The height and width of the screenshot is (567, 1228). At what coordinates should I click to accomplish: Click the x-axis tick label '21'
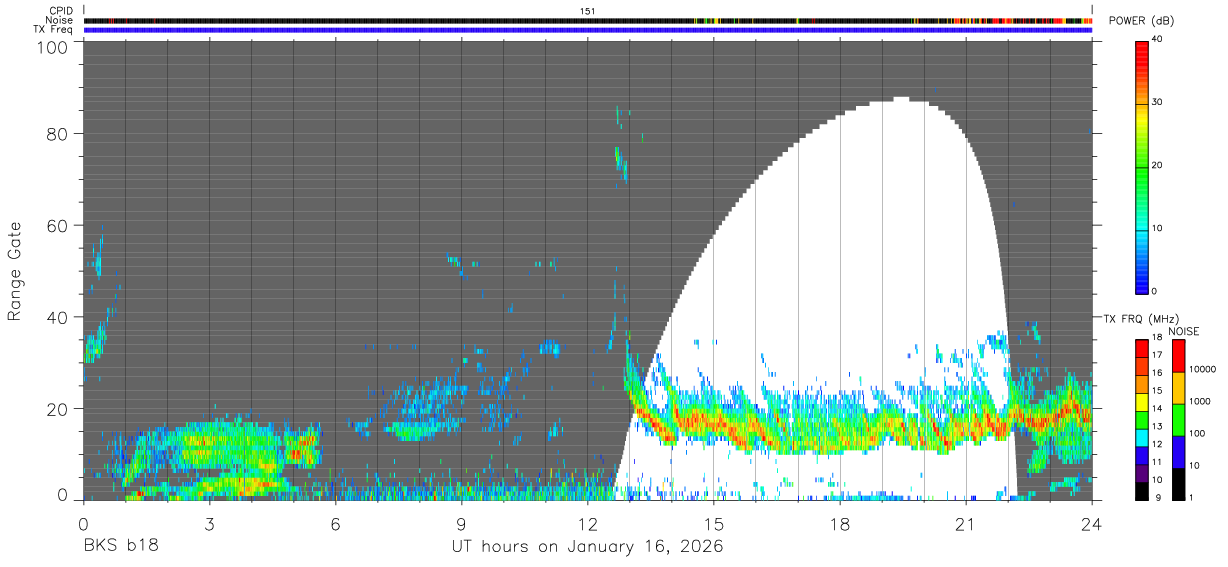(x=965, y=524)
